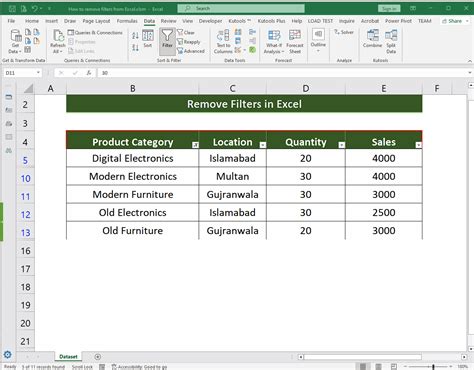Image resolution: width=474 pixels, height=370 pixels.
Task: Switch to the Insert tab
Action: tap(52, 21)
